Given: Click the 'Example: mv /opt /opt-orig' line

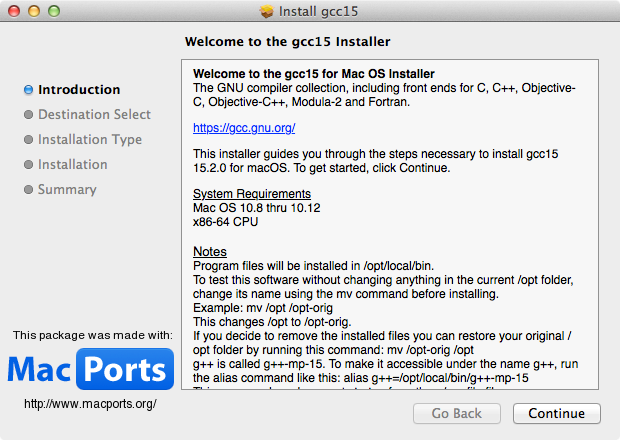Looking at the screenshot, I should point(263,308).
